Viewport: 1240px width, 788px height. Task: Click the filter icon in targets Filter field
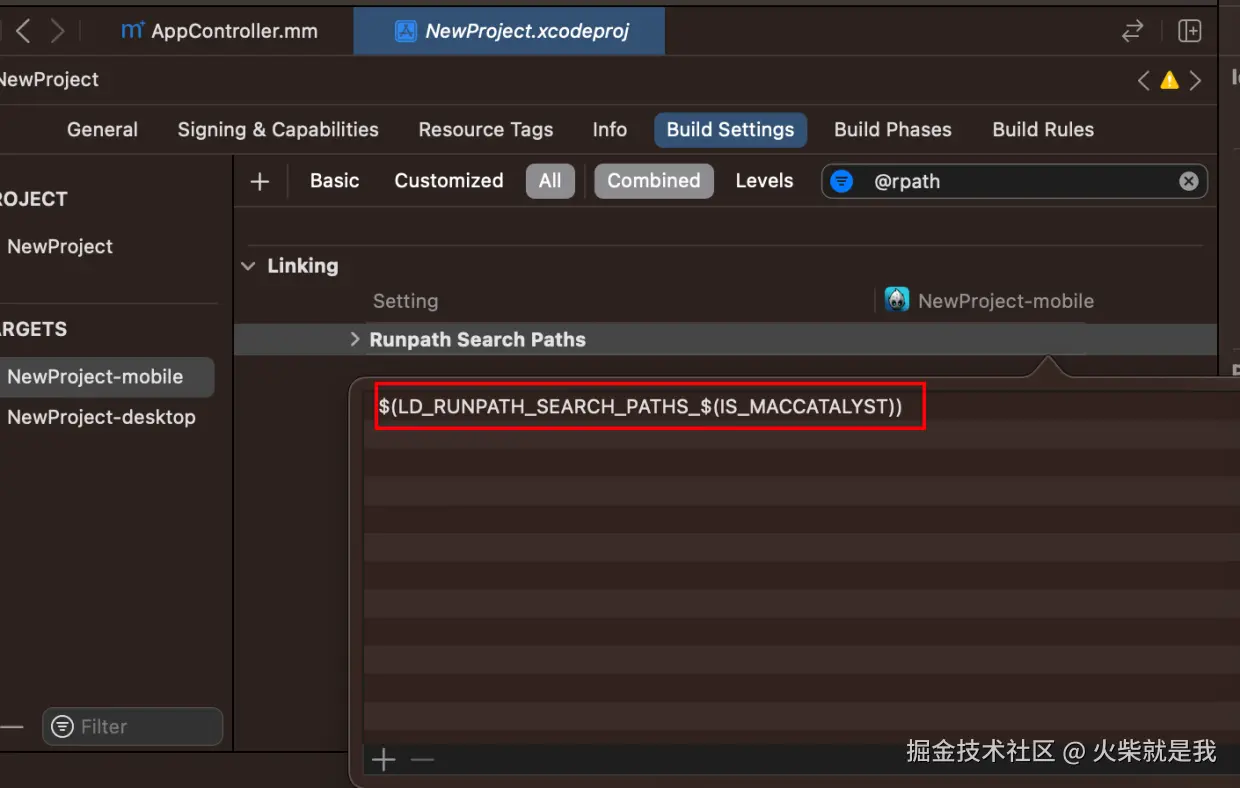click(63, 727)
